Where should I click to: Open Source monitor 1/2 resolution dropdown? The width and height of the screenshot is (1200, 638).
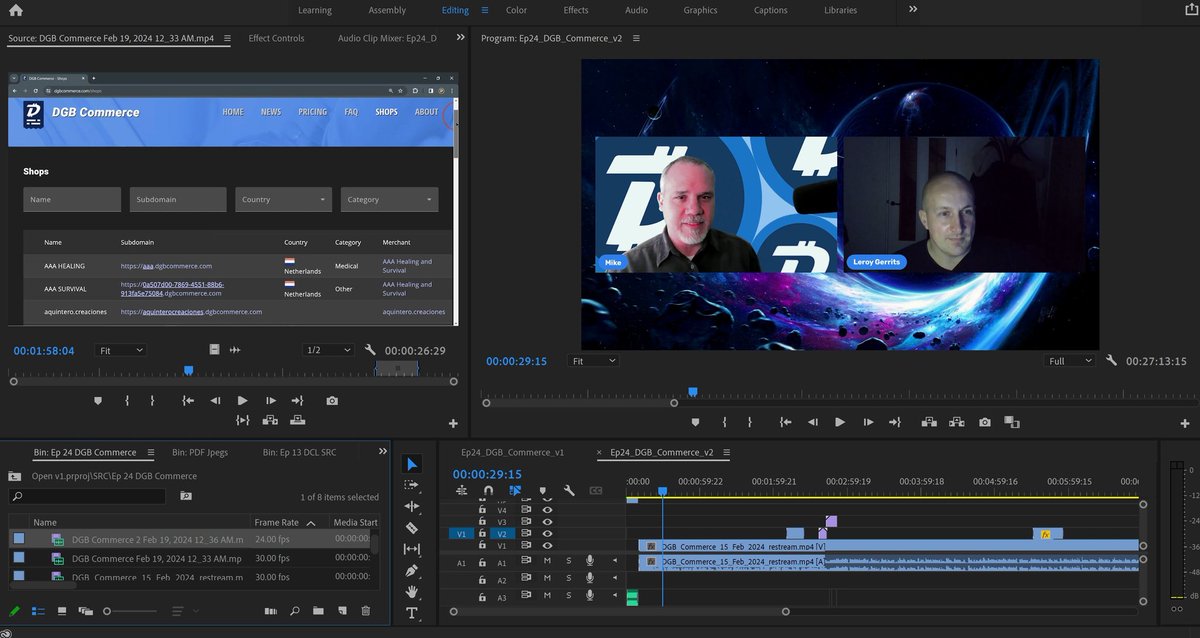(329, 350)
